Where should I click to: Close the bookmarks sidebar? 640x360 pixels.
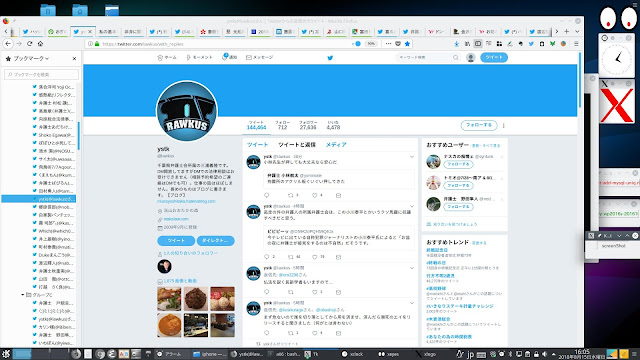point(74,58)
